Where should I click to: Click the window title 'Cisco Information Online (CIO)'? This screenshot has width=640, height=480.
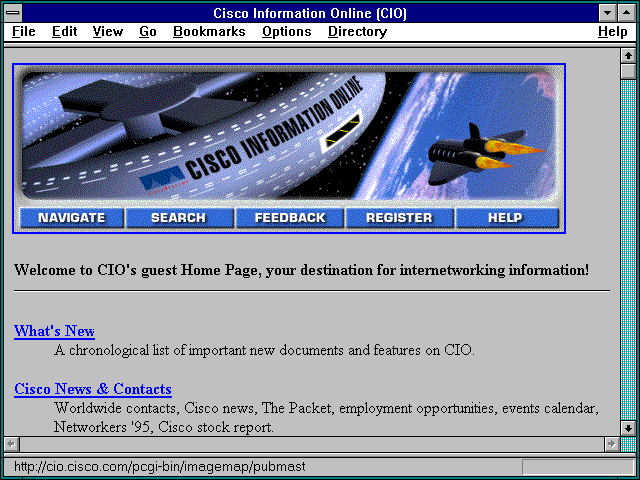[310, 13]
